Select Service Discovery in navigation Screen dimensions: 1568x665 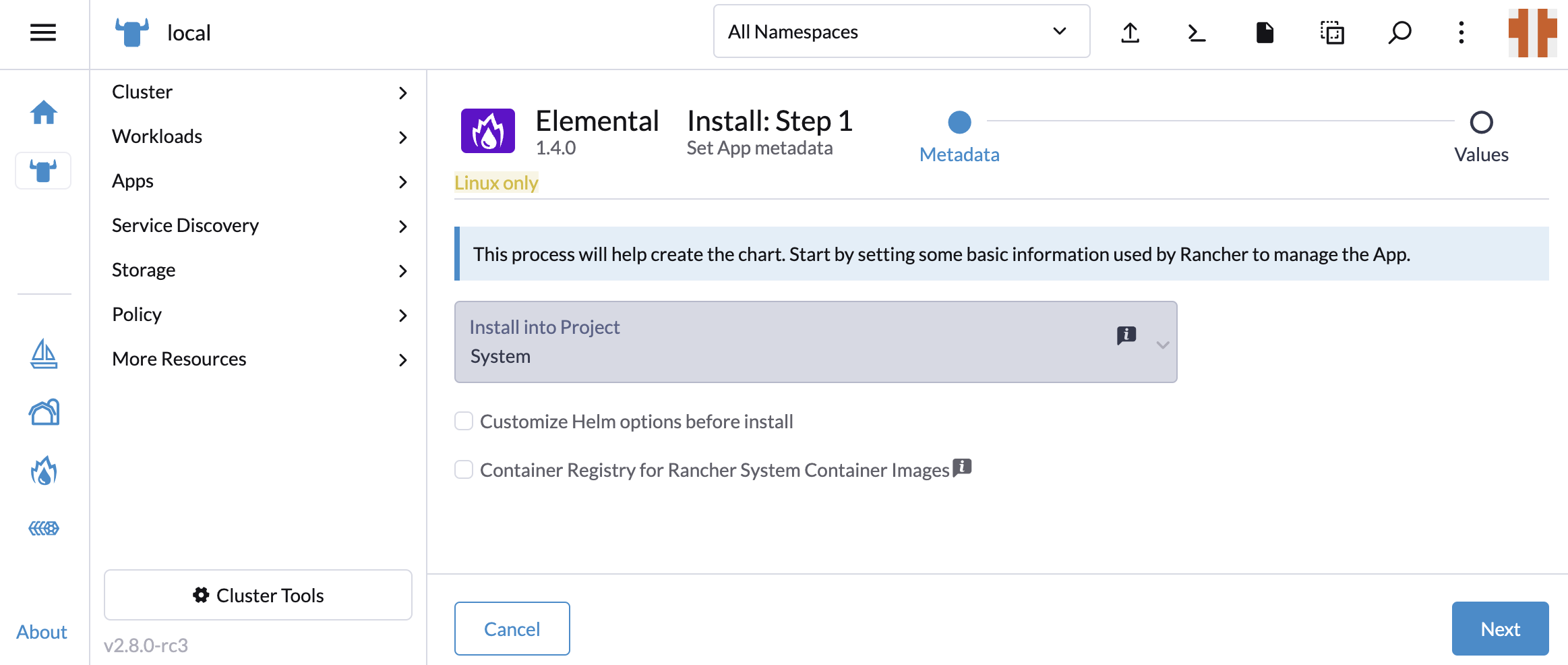tap(185, 225)
